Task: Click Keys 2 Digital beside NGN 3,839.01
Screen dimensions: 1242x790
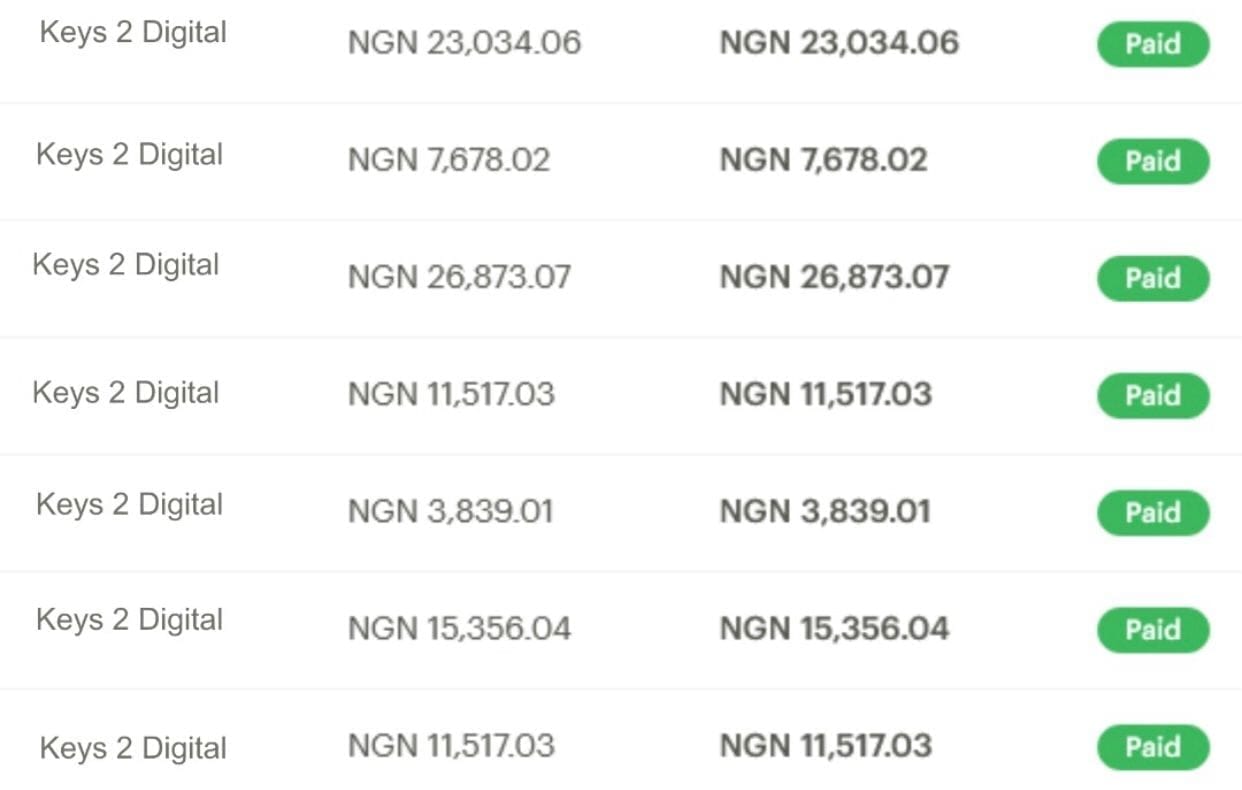Action: tap(129, 504)
